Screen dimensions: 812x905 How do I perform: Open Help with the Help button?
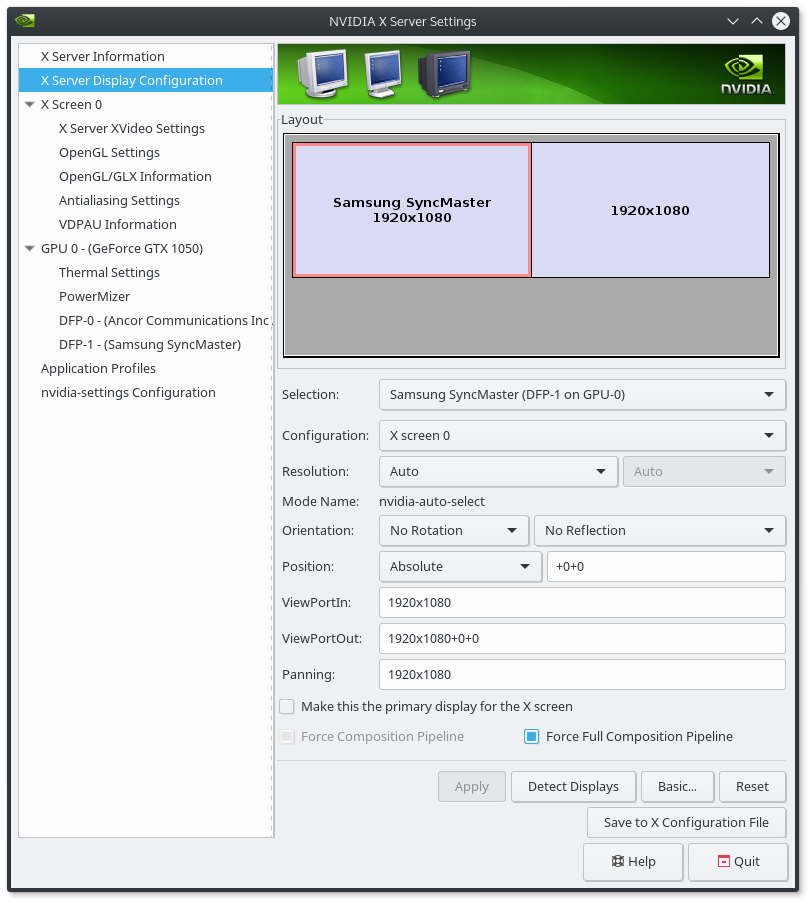point(633,862)
